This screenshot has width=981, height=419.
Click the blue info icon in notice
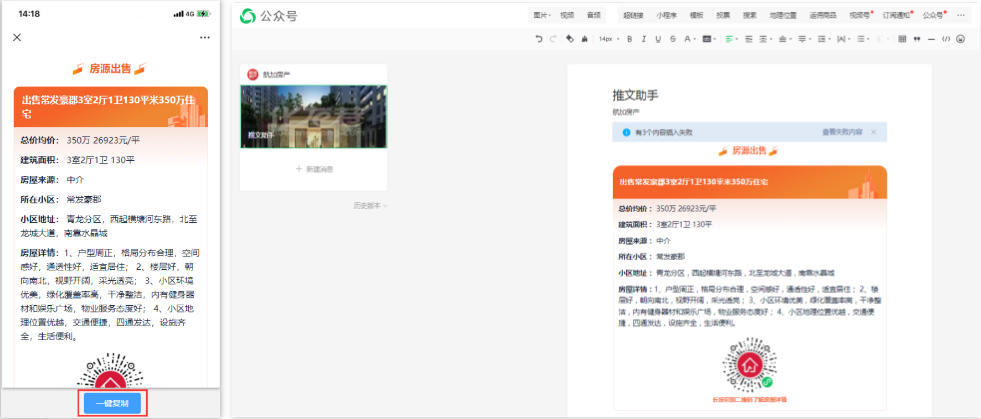point(626,133)
